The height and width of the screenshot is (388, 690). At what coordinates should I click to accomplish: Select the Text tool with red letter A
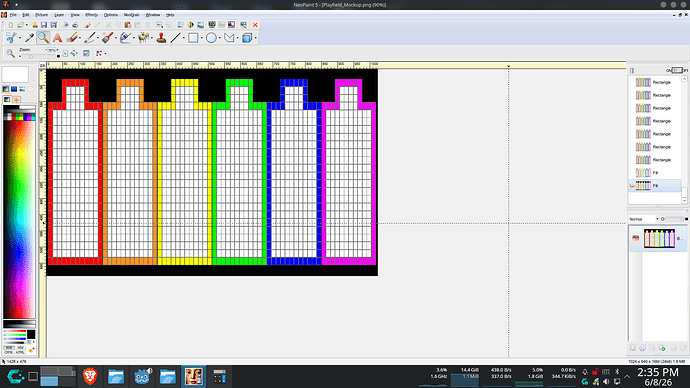tap(57, 38)
